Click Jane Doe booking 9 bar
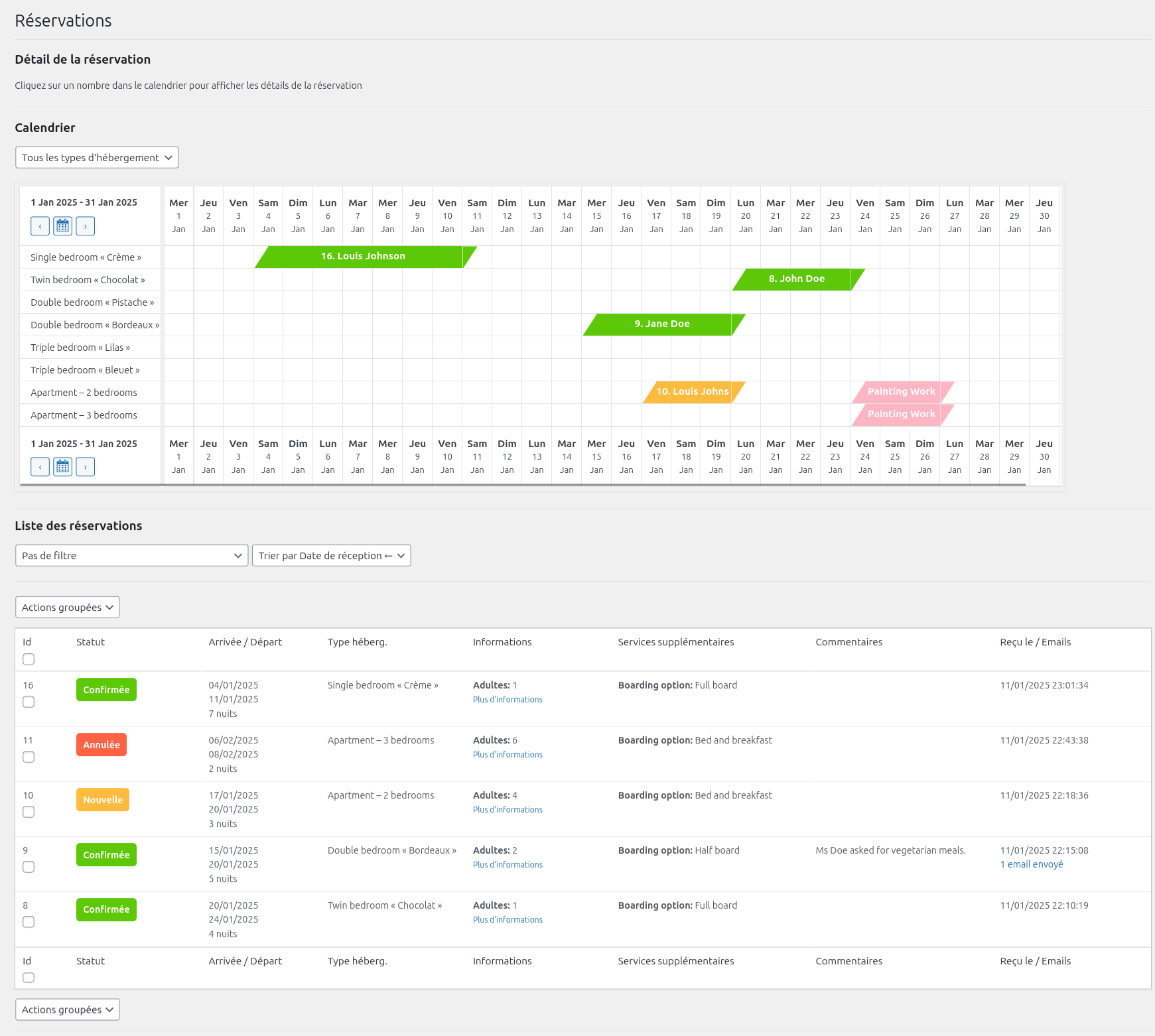This screenshot has height=1036, width=1155. click(662, 324)
